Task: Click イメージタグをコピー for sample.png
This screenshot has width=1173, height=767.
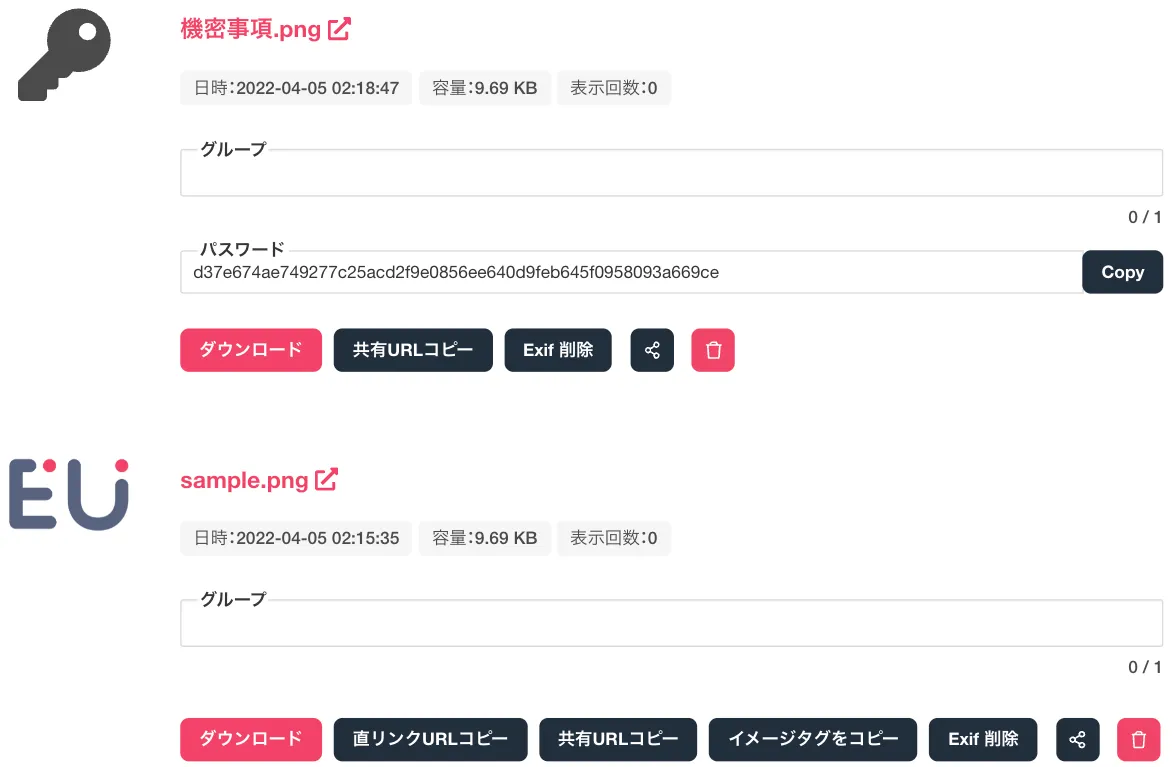Action: [812, 739]
